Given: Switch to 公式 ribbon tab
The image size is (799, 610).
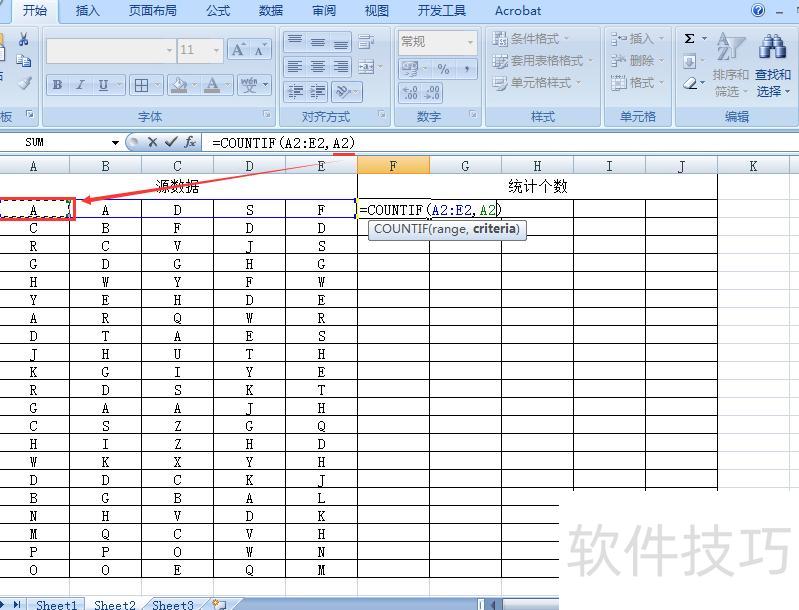Looking at the screenshot, I should pyautogui.click(x=218, y=10).
